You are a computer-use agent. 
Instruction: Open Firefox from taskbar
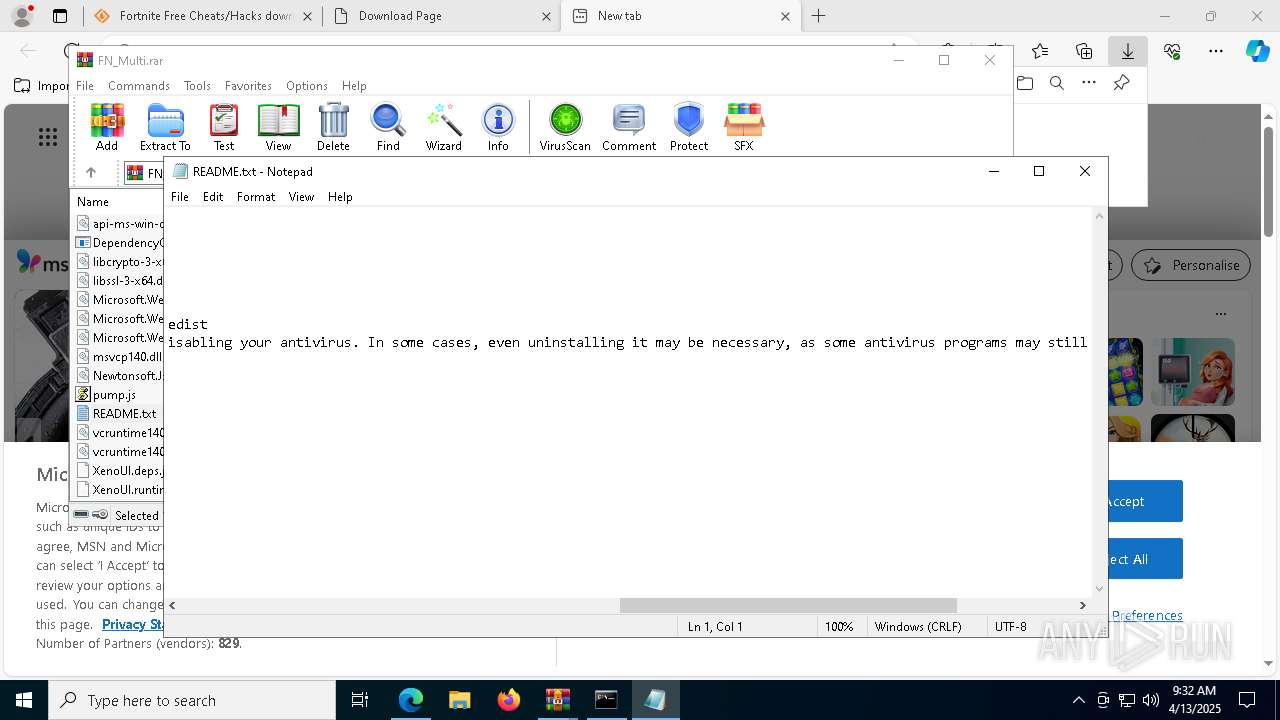click(508, 700)
